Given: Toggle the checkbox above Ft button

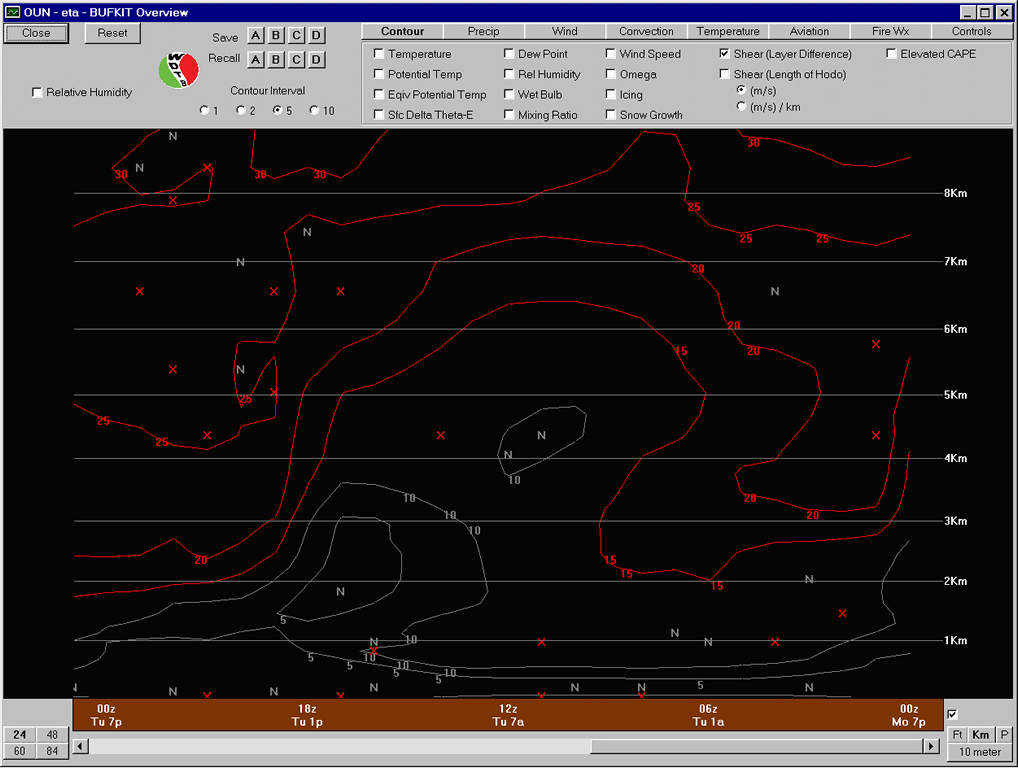Looking at the screenshot, I should pos(952,714).
